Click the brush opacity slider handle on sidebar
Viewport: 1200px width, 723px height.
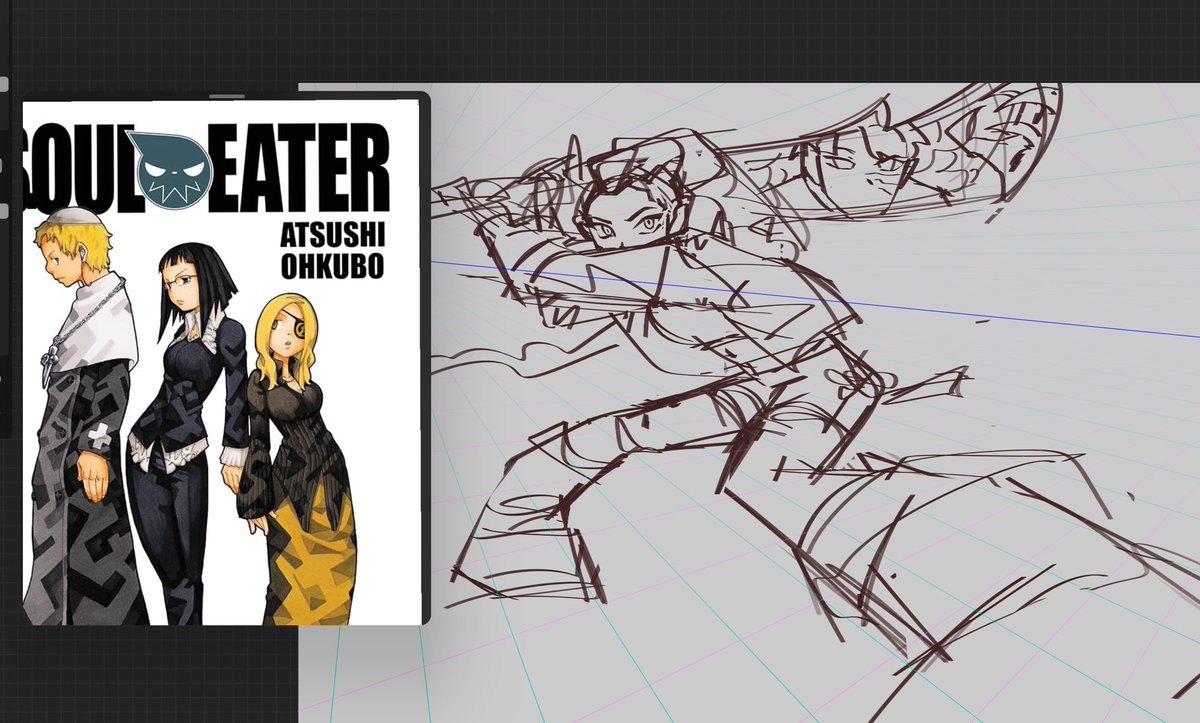[3, 211]
